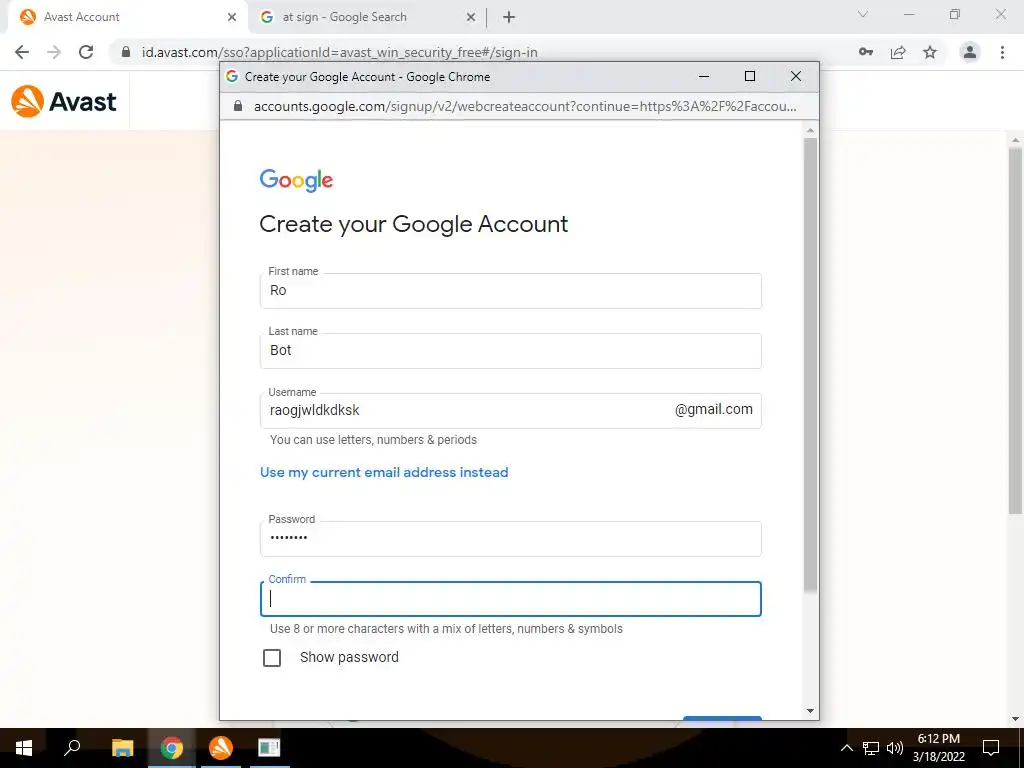Viewport: 1024px width, 768px height.
Task: Open a new tab with the plus button
Action: (x=509, y=17)
